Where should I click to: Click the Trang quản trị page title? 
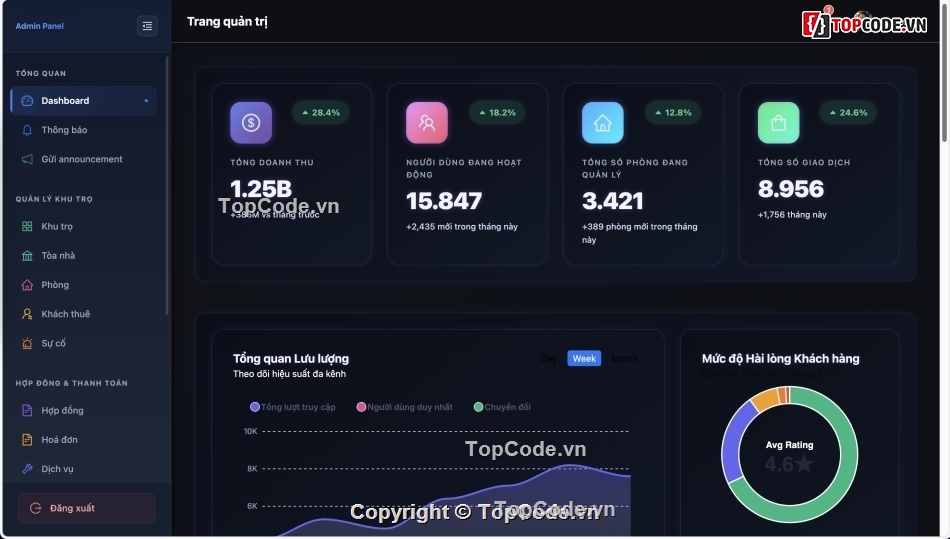[227, 22]
